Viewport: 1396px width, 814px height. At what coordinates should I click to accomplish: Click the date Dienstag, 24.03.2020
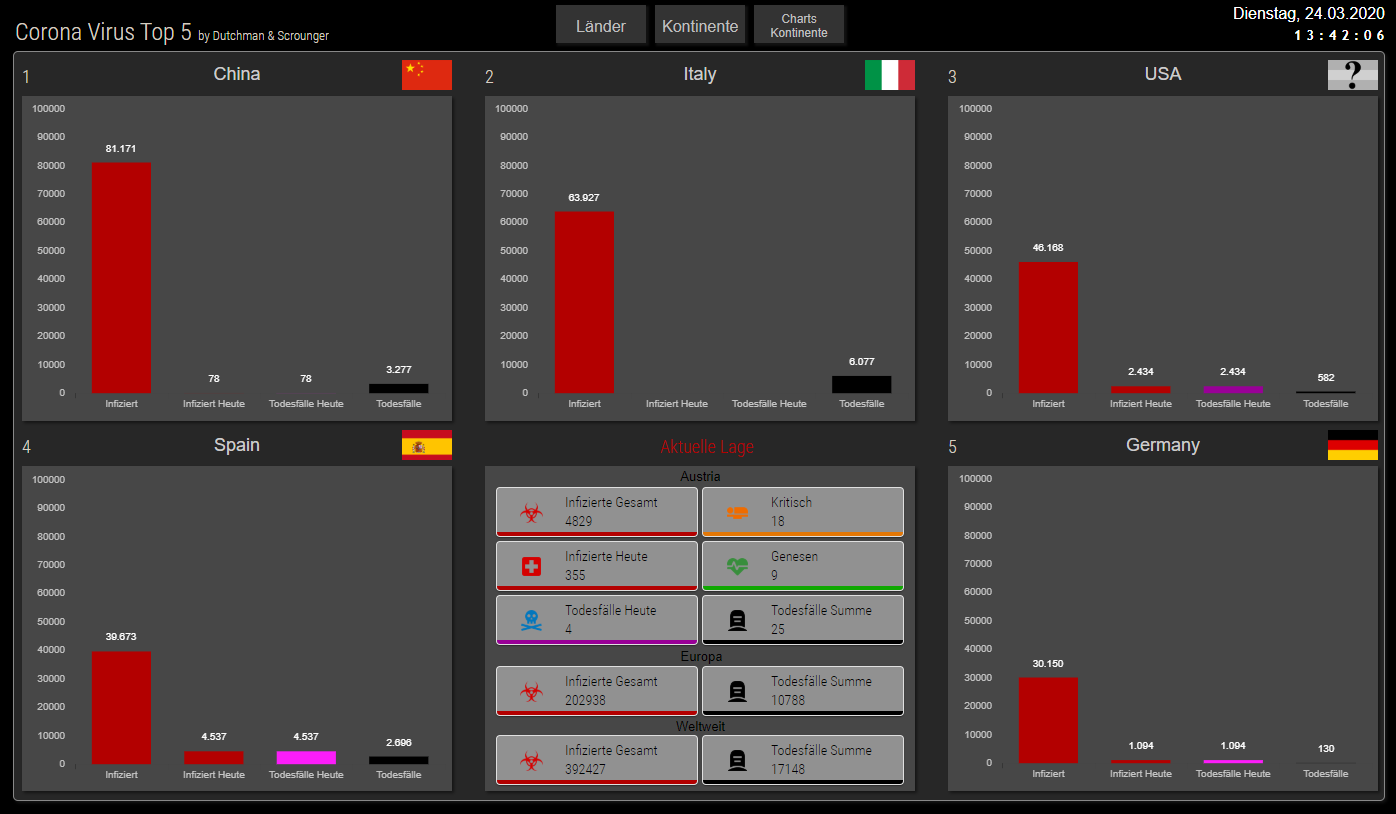point(1310,13)
